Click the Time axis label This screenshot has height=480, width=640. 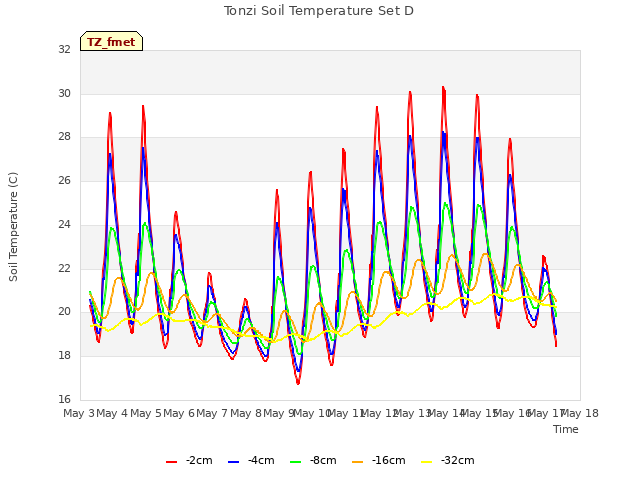pos(566,429)
